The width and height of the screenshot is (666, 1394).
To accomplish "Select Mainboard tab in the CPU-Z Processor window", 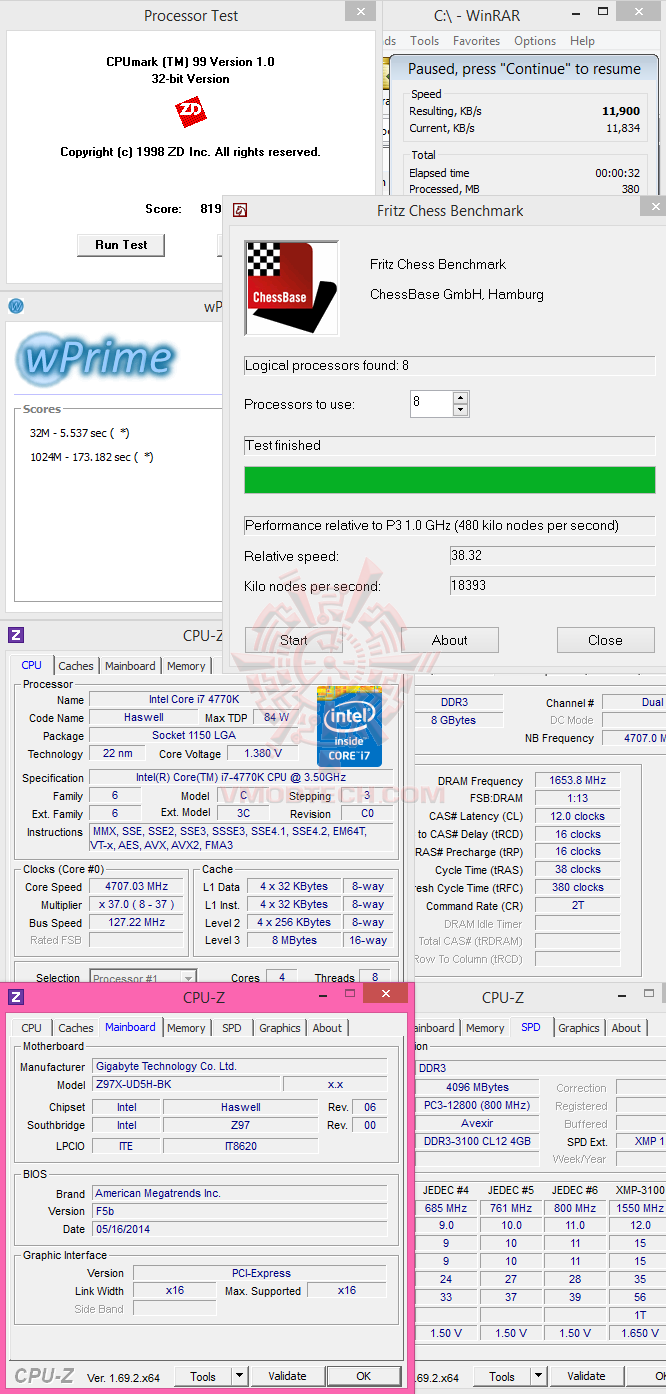I will [130, 666].
